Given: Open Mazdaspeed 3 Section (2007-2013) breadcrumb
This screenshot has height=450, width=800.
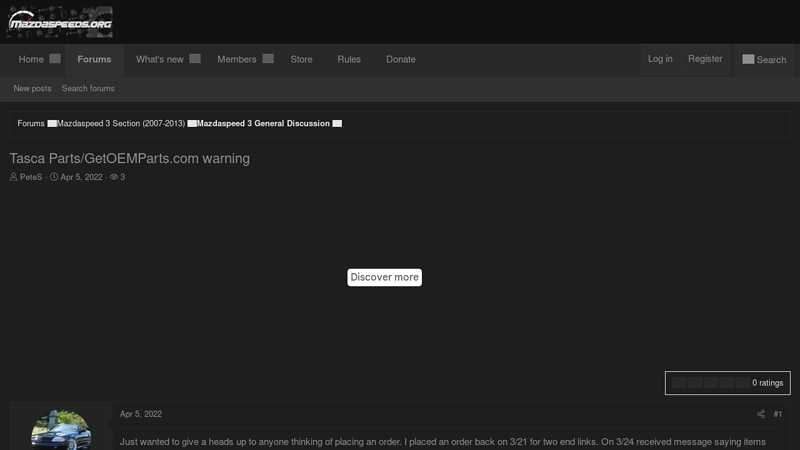Looking at the screenshot, I should [121, 123].
